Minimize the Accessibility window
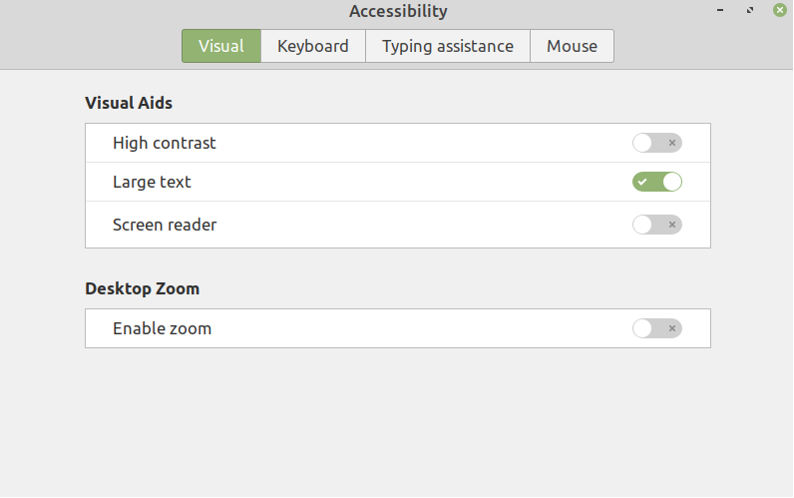 tap(720, 11)
